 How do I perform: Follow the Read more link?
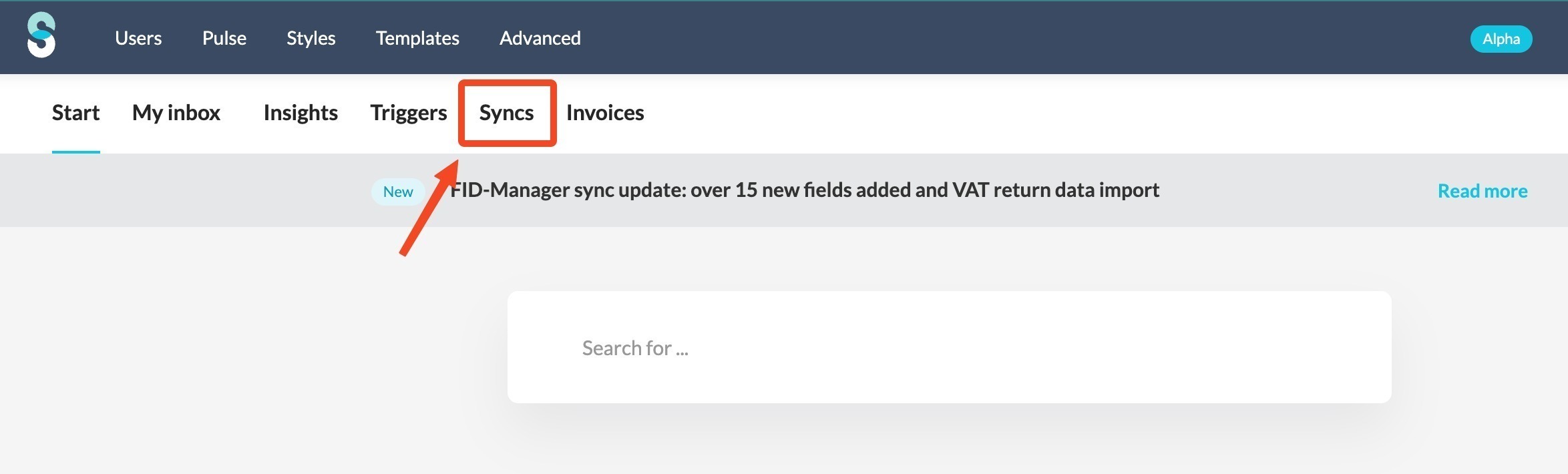point(1483,191)
